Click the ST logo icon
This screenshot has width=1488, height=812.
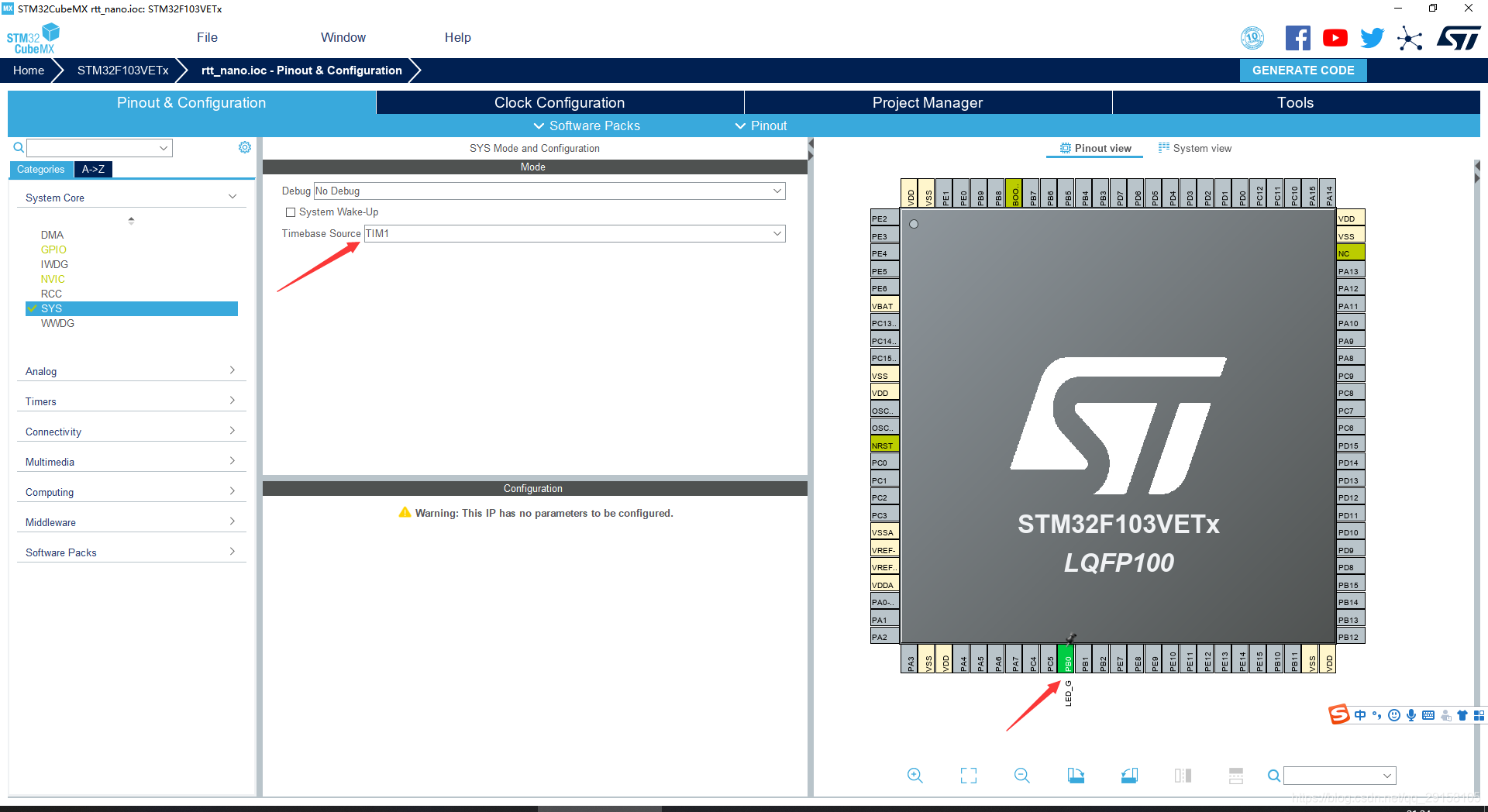coord(1459,38)
